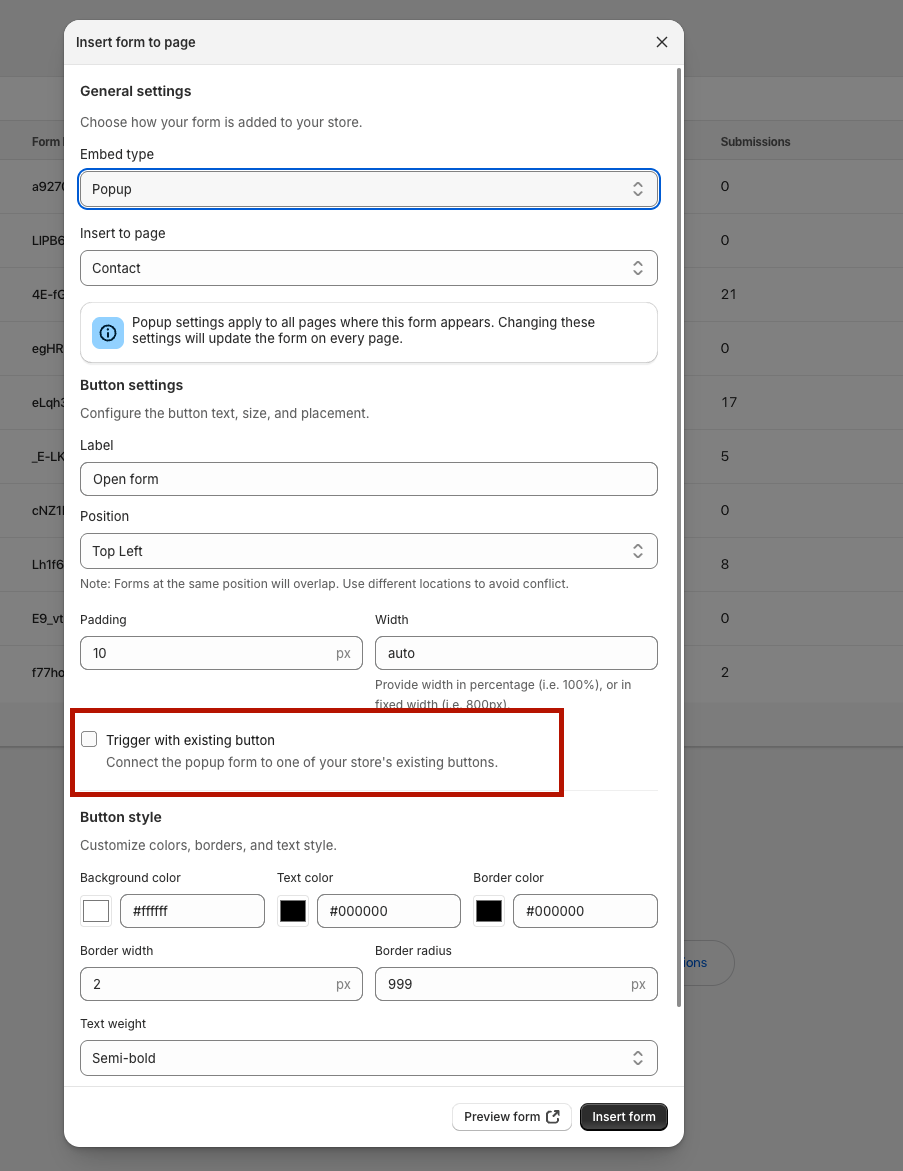Click the dialog's vertical scrollbar

click(679, 538)
